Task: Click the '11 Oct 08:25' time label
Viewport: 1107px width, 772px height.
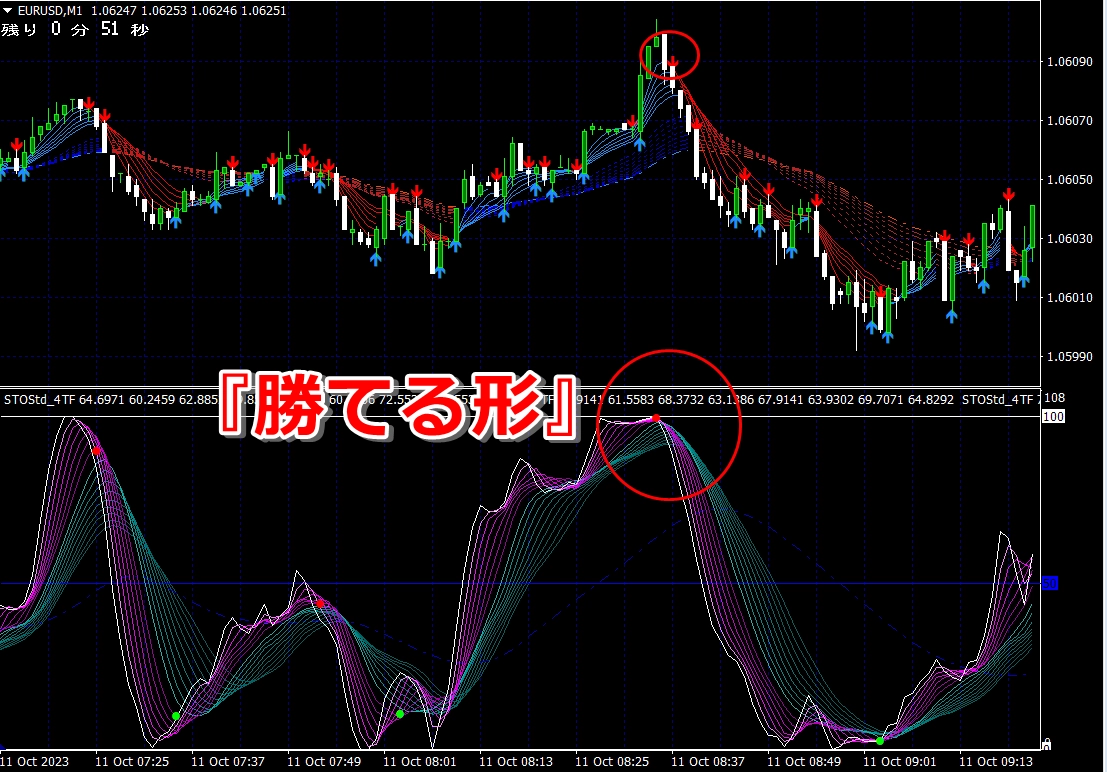Action: coord(612,761)
